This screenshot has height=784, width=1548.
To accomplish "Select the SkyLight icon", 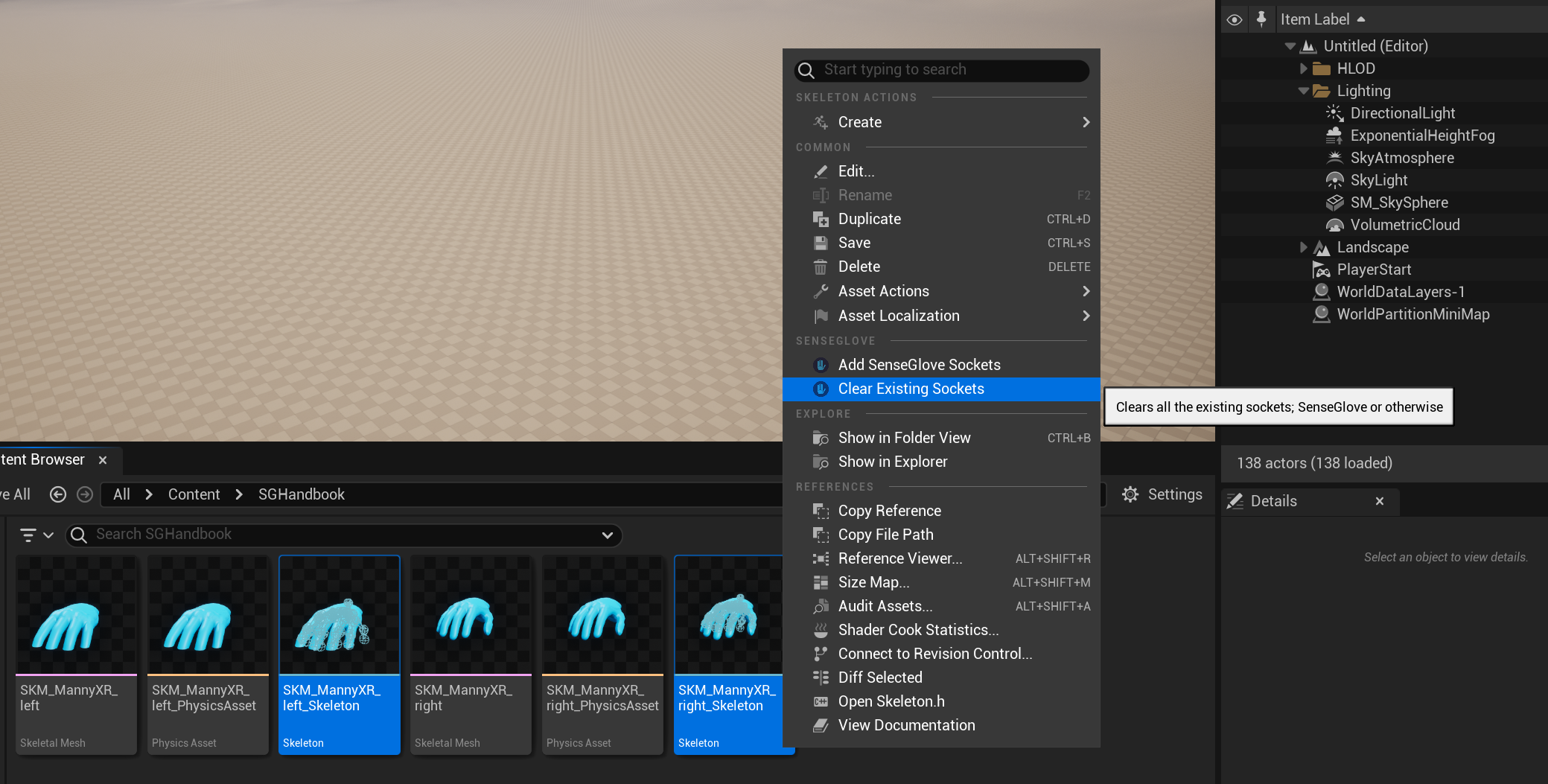I will click(1334, 179).
